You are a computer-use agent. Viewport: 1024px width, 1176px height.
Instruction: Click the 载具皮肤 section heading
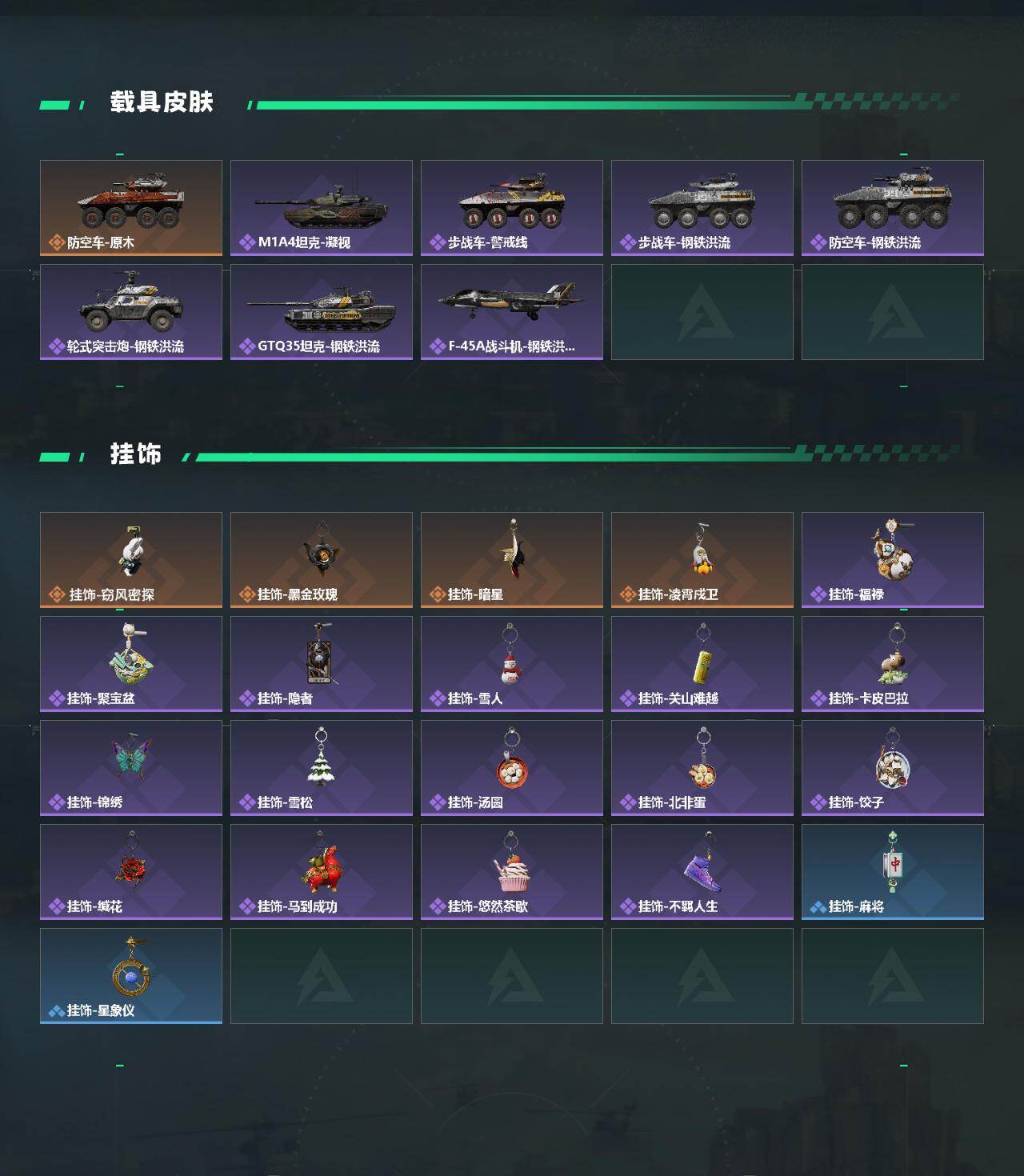pyautogui.click(x=162, y=102)
